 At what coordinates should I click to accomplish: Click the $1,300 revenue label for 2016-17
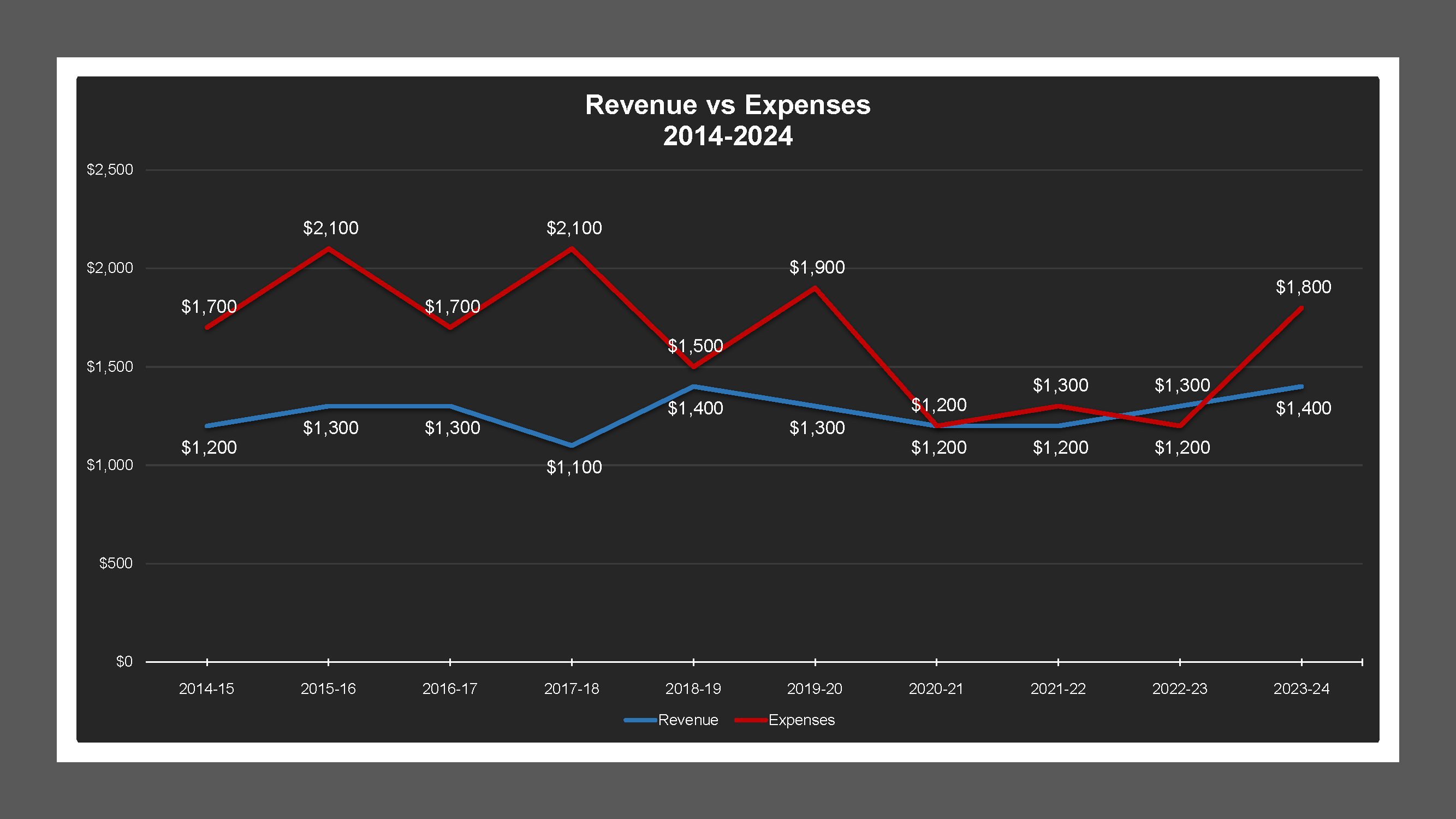(x=453, y=428)
